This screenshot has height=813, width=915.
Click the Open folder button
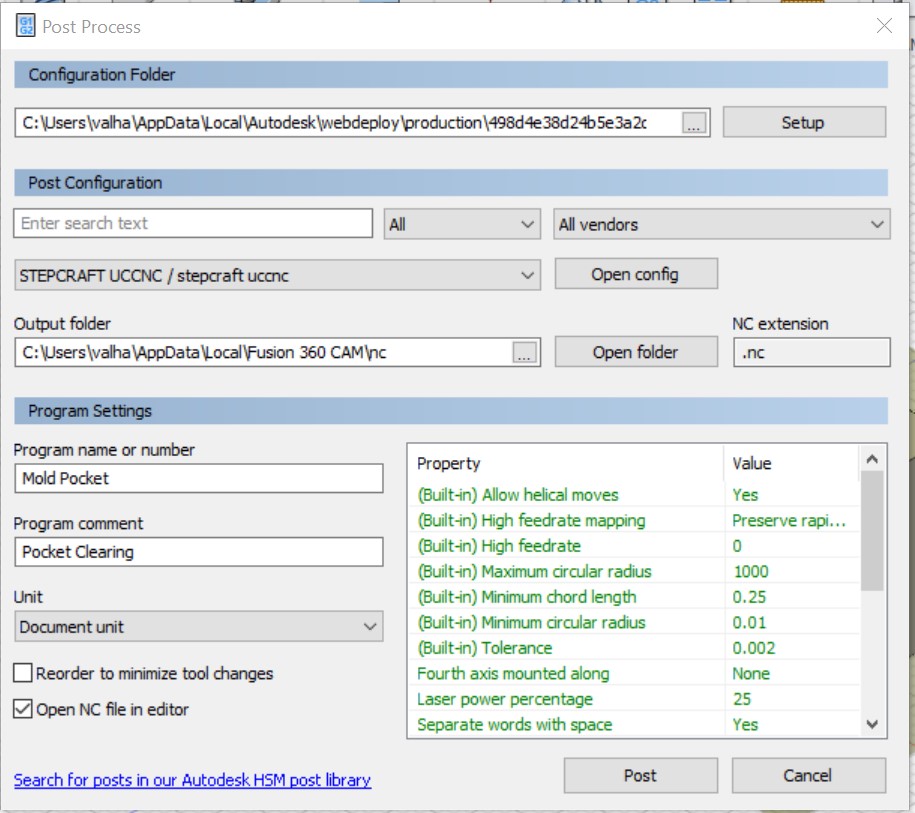635,352
